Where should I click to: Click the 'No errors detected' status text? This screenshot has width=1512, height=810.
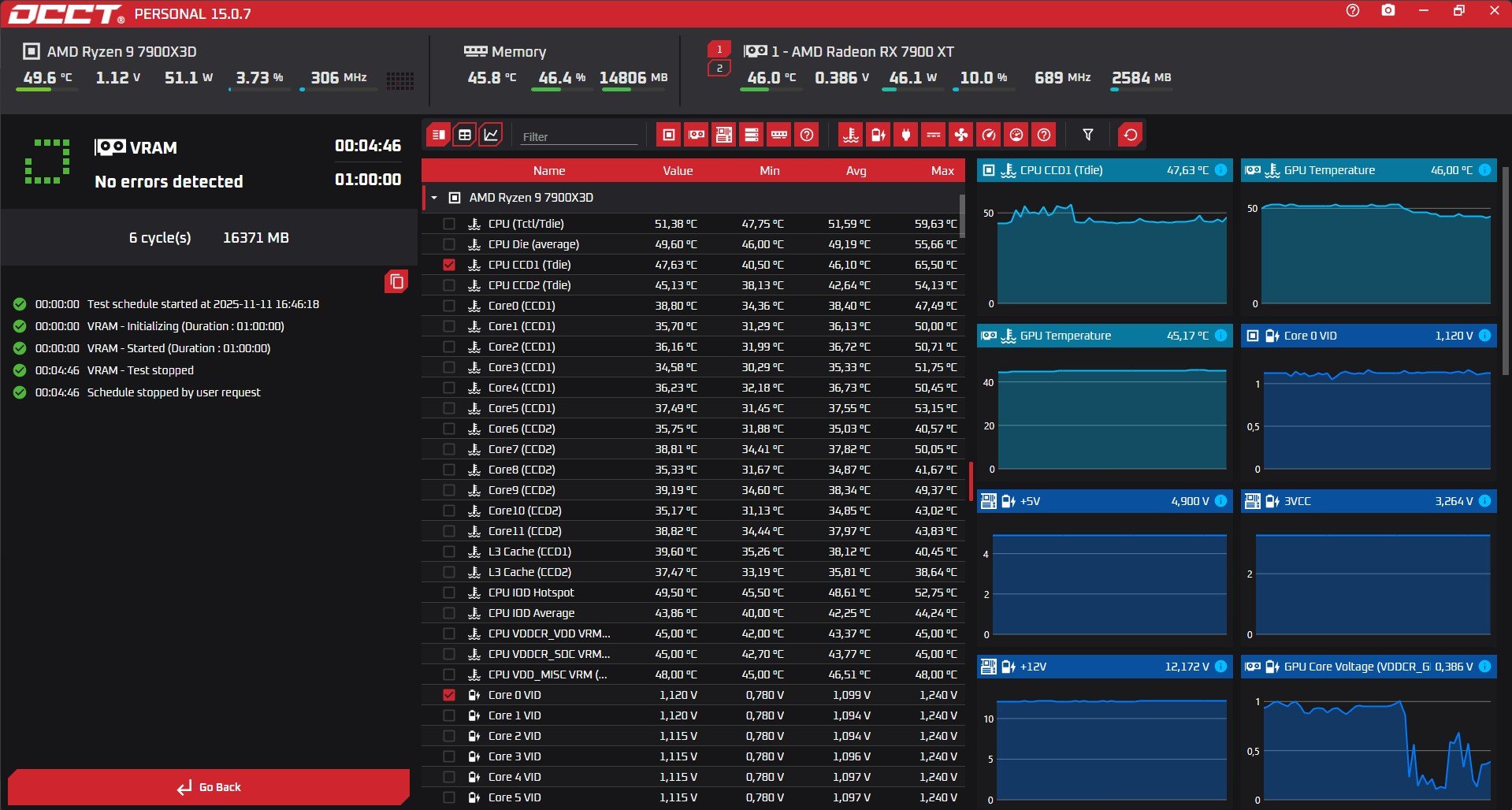169,182
